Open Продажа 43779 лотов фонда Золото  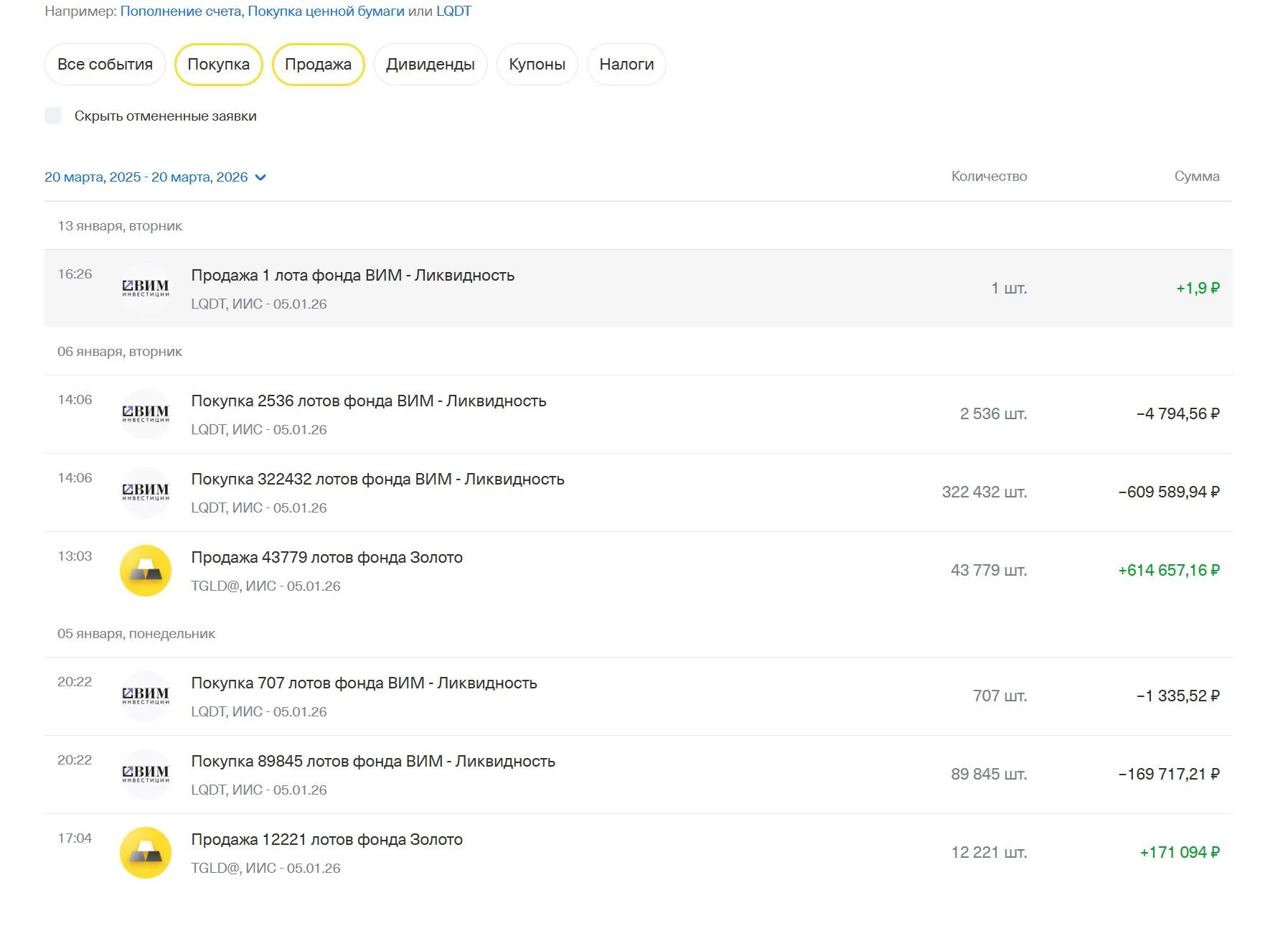(x=639, y=571)
